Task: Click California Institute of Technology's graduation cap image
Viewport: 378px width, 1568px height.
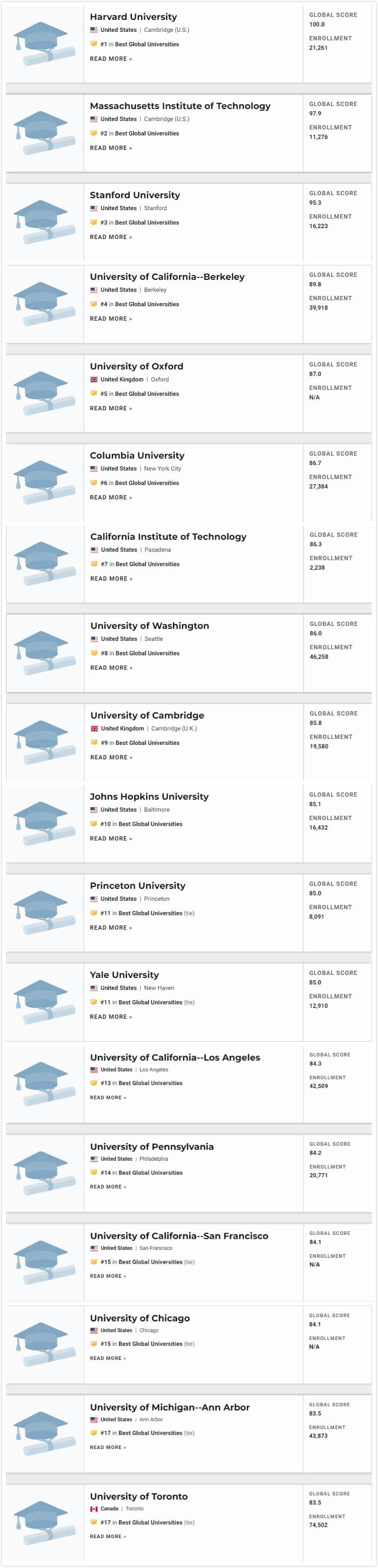Action: [44, 564]
